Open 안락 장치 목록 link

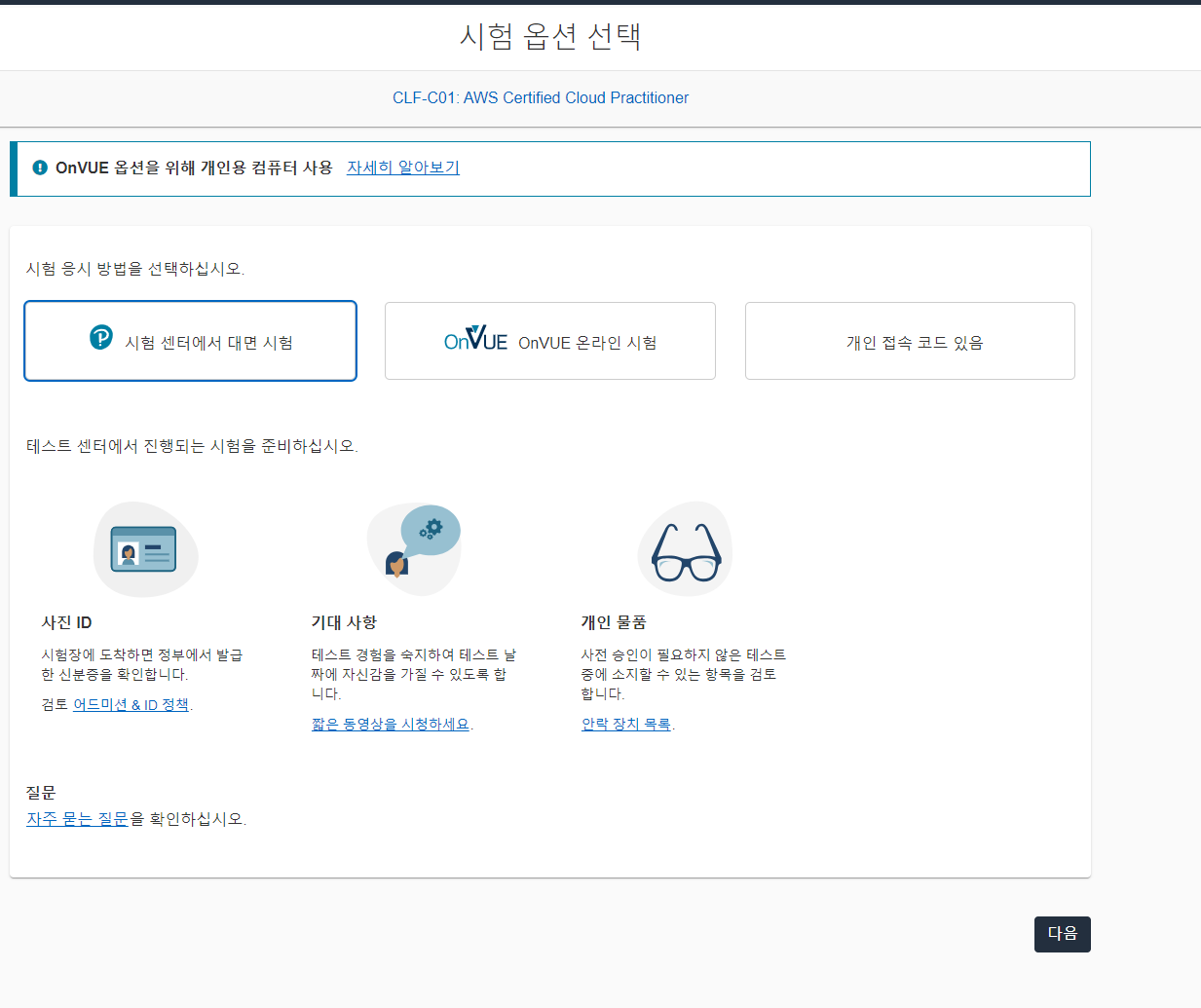[626, 725]
